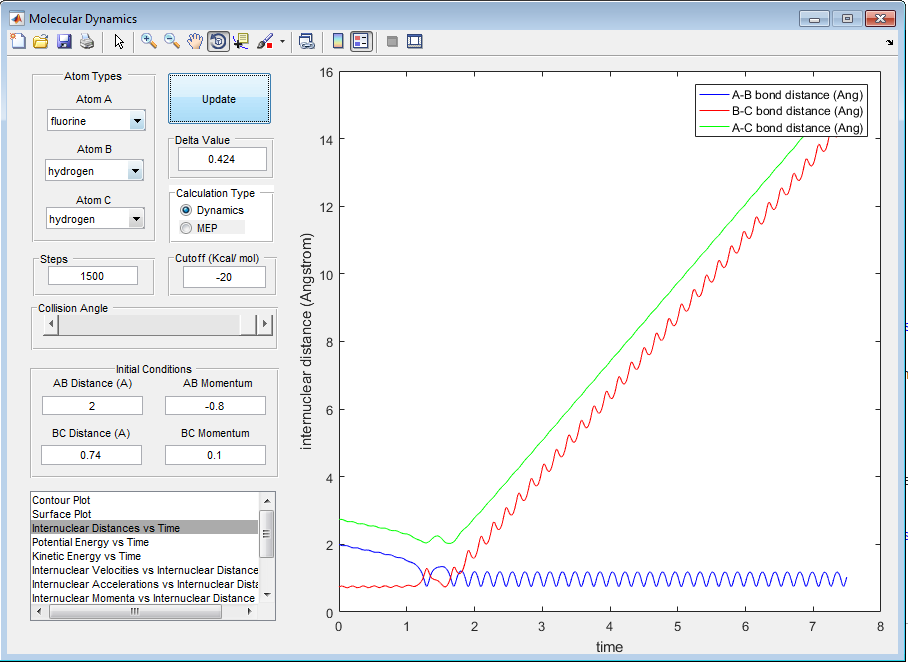Click the Steps input field

pos(92,276)
